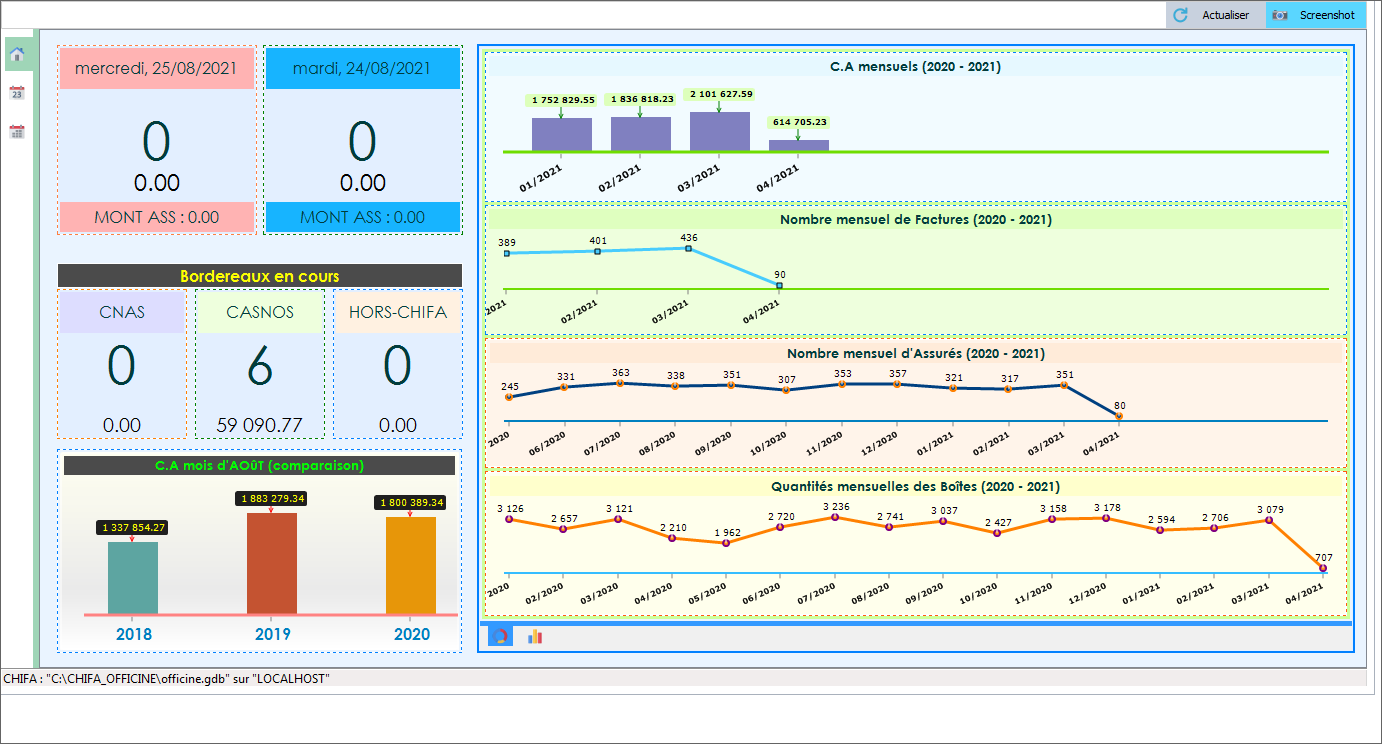Click the daily calendar icon showing 23
The height and width of the screenshot is (744, 1382).
click(x=17, y=93)
